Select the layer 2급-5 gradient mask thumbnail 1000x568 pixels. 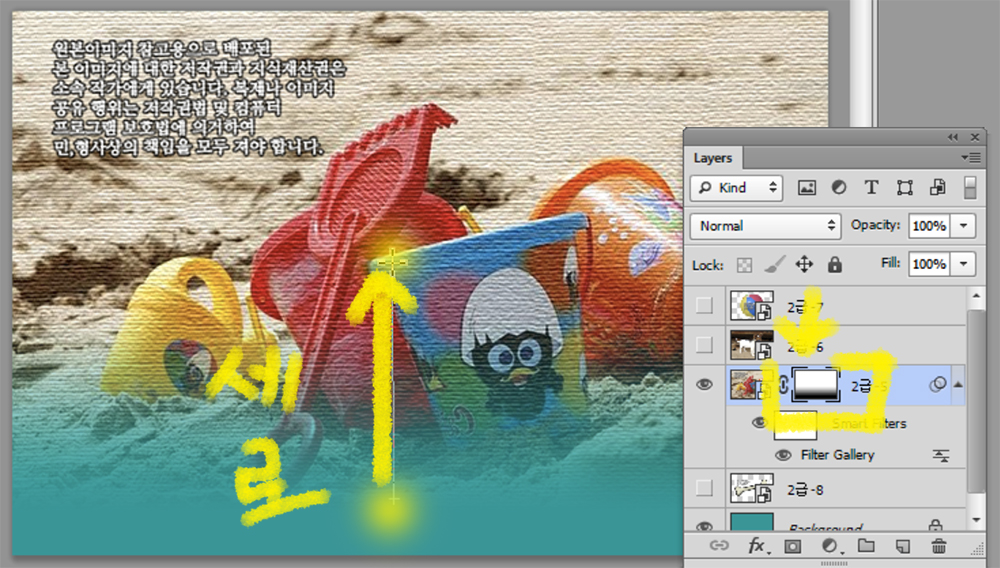point(814,384)
